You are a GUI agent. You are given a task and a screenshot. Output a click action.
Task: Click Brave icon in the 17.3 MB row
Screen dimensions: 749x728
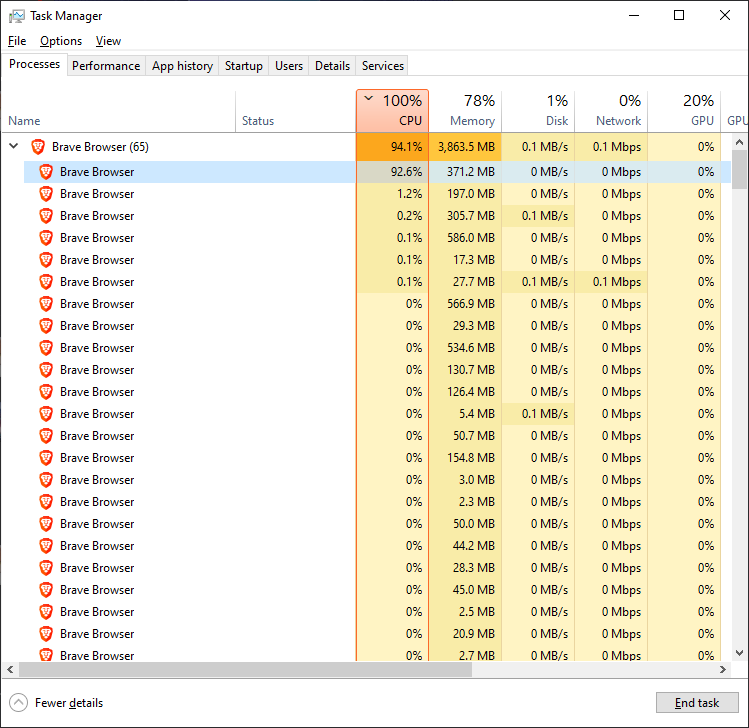[46, 260]
